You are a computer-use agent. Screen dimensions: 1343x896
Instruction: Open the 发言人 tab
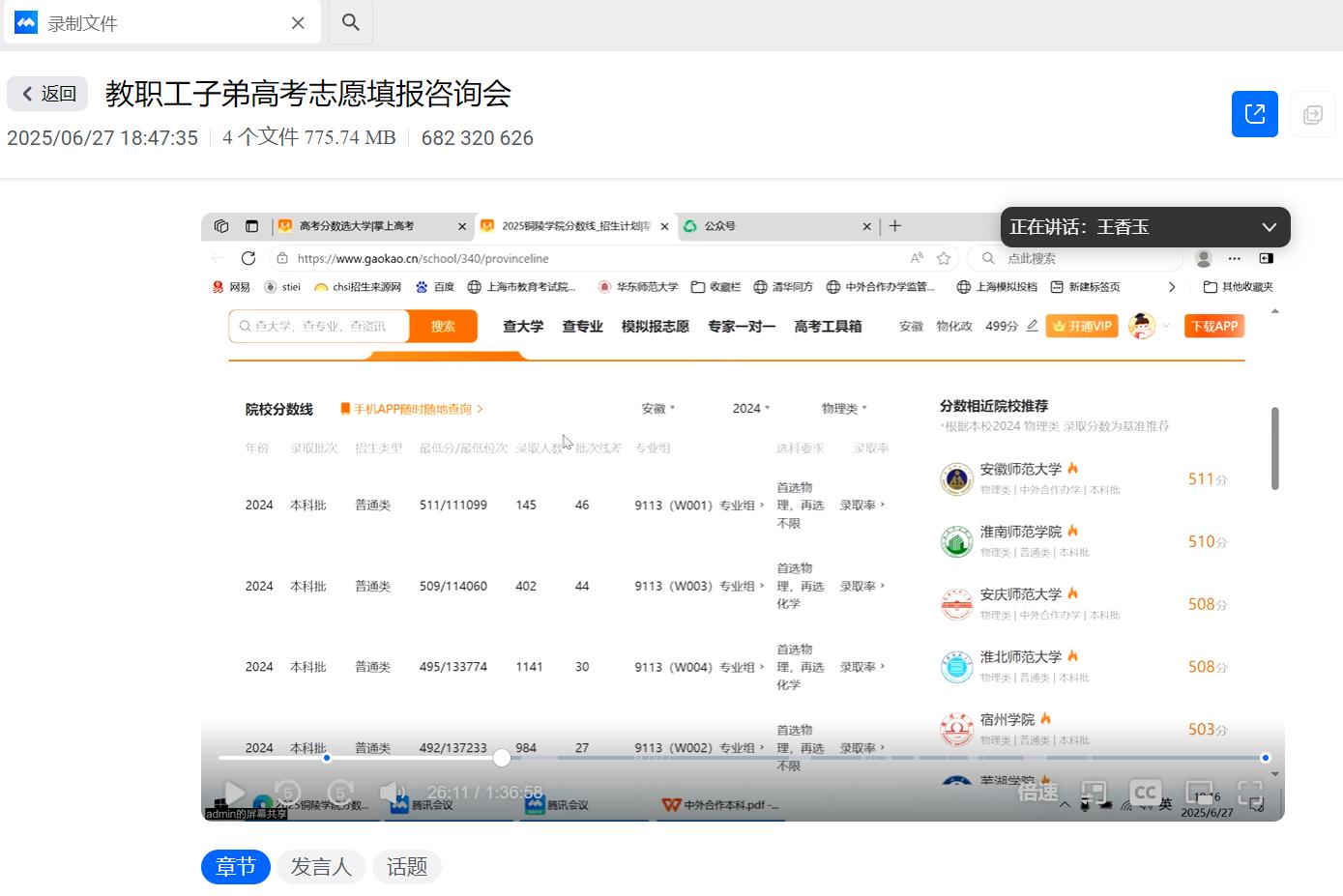[x=321, y=867]
